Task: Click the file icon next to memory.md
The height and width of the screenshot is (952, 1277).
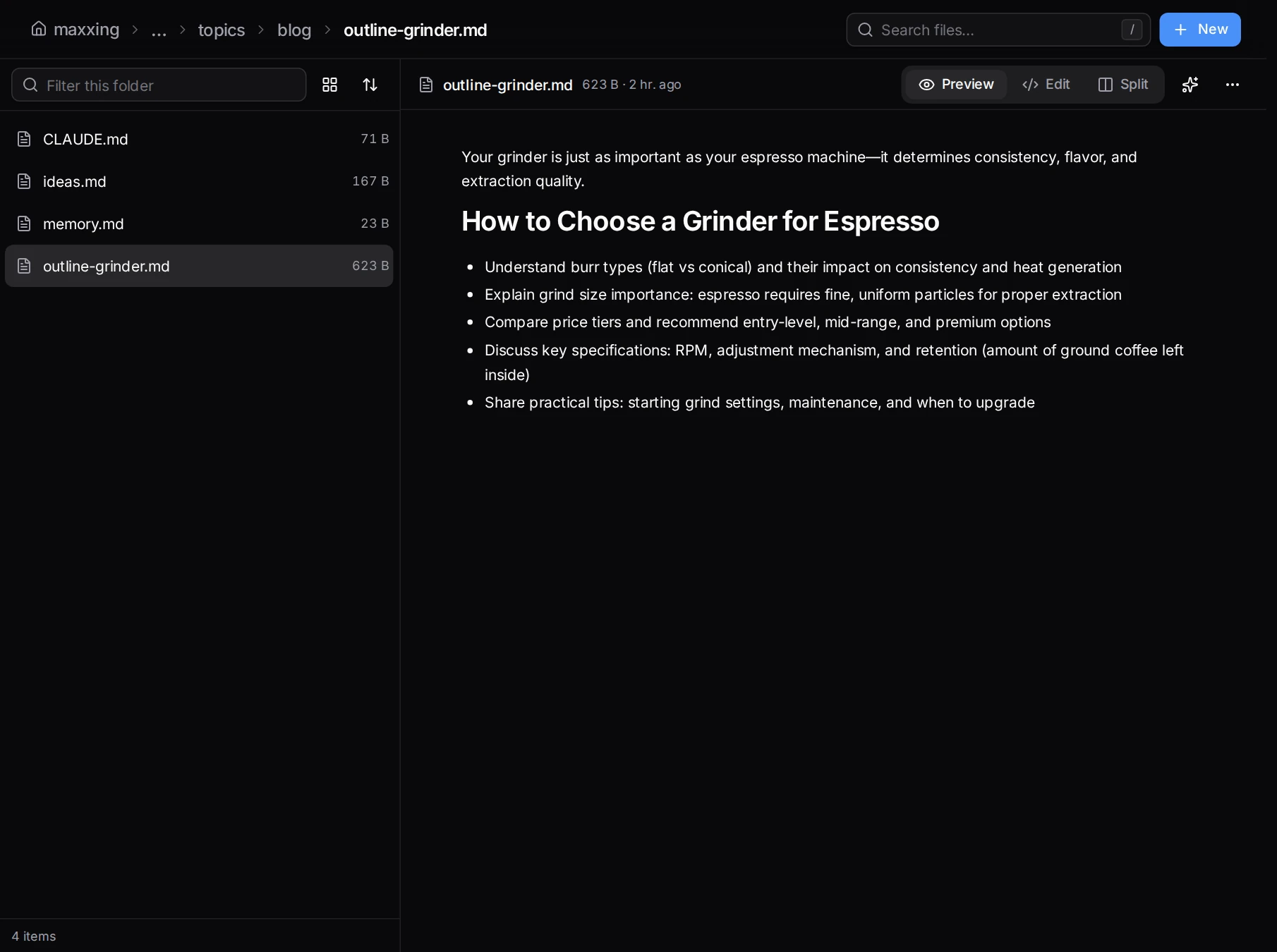Action: (24, 224)
